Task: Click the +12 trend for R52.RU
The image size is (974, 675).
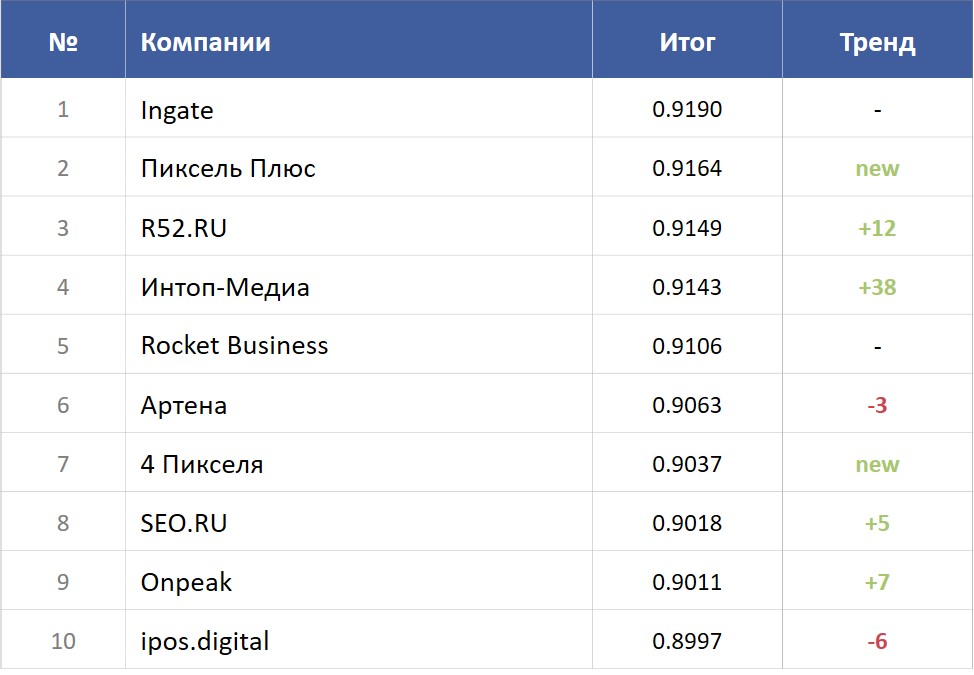Action: (x=877, y=228)
